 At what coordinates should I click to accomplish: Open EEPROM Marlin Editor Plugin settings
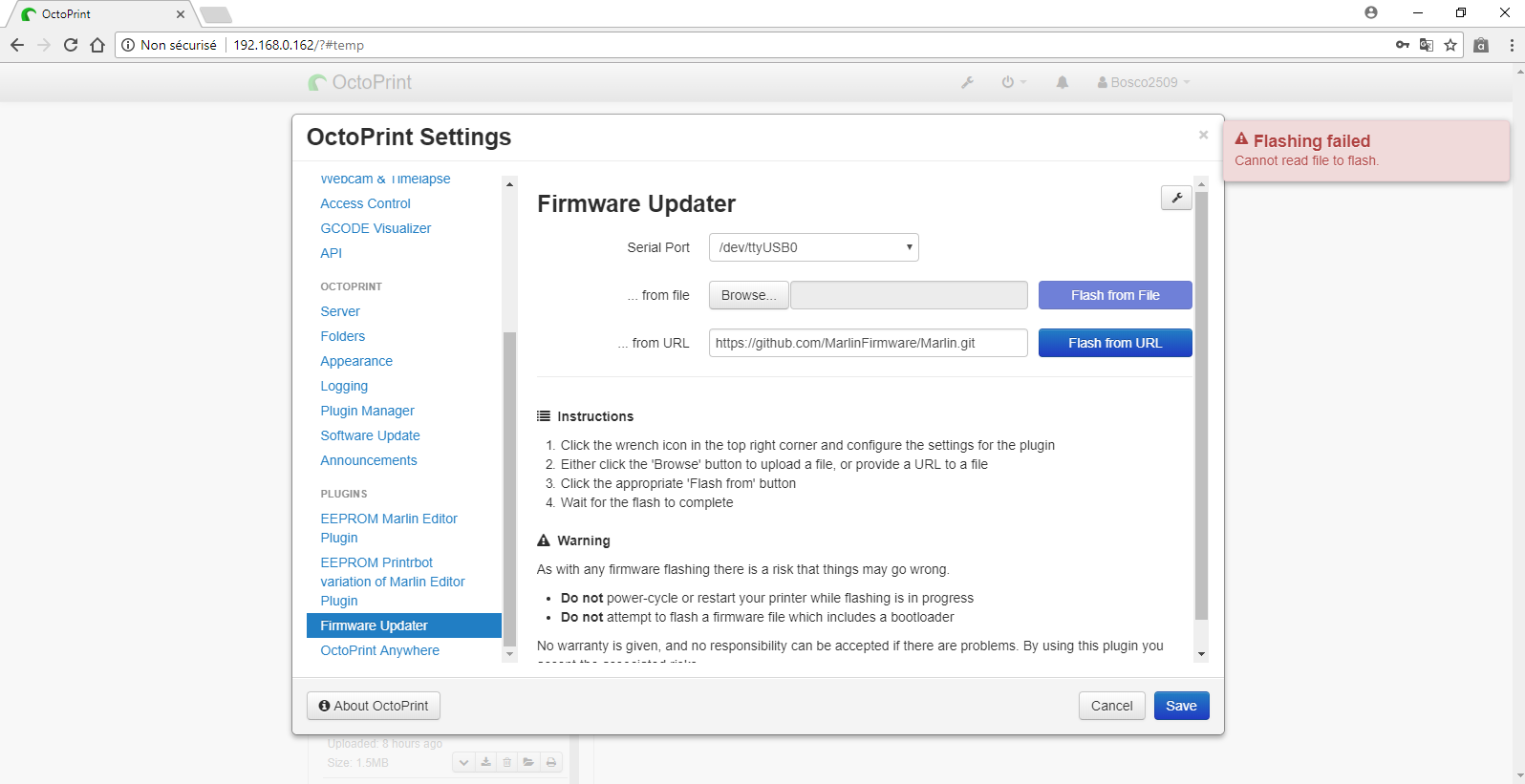(x=389, y=528)
